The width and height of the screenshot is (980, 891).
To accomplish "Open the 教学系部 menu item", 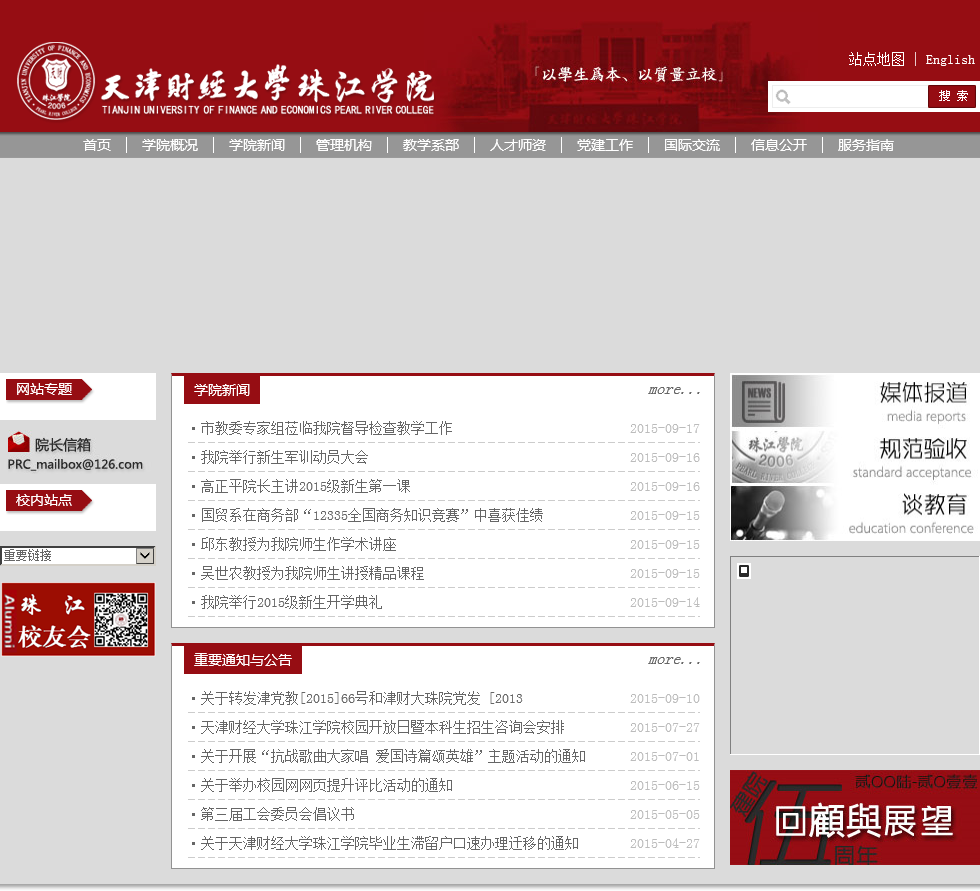I will 431,146.
